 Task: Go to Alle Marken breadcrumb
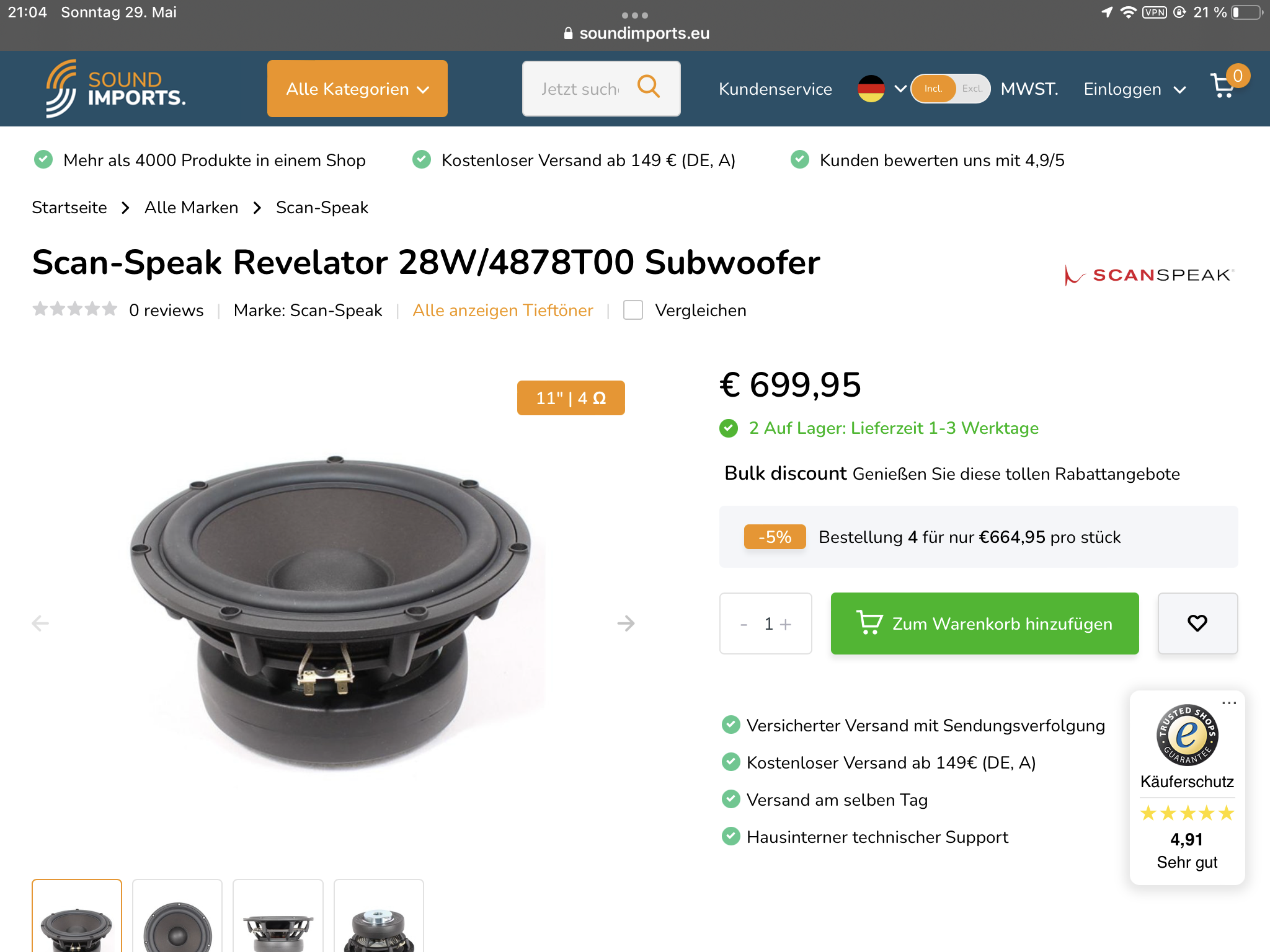tap(191, 208)
